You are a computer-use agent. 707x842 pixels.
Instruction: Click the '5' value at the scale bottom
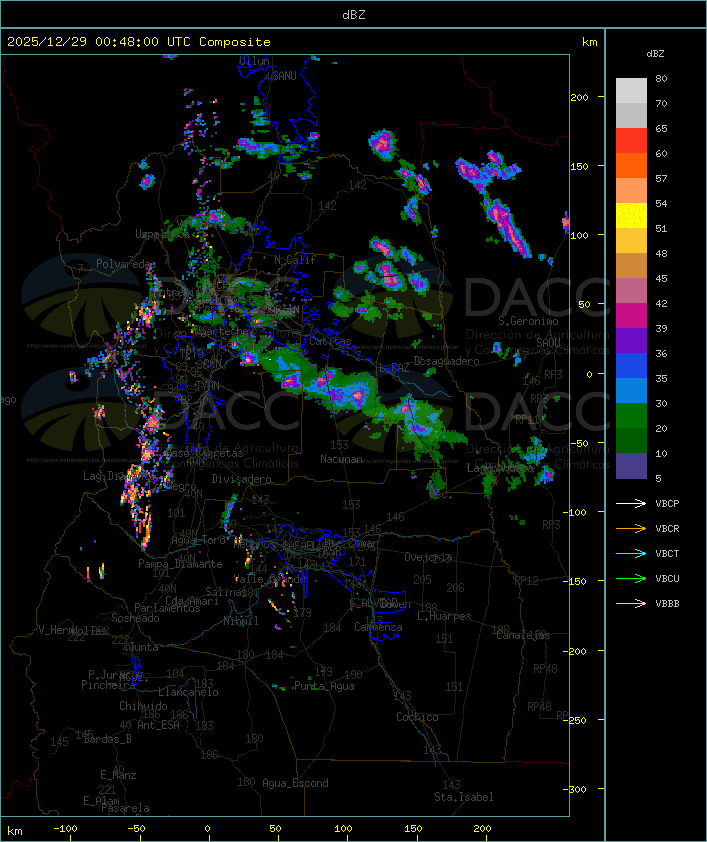[658, 478]
